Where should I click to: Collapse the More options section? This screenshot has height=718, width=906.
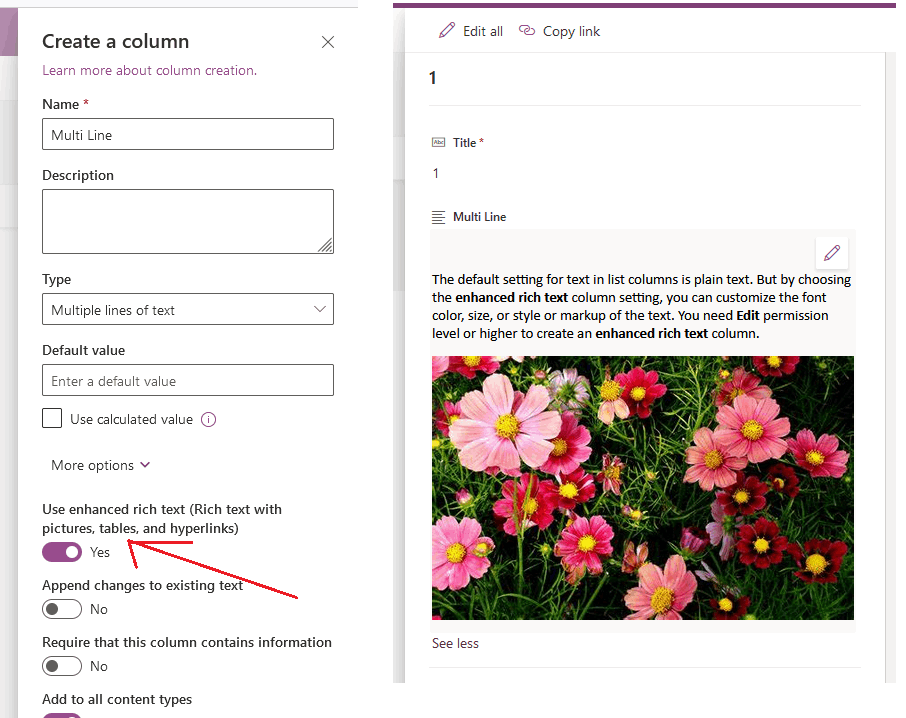[101, 465]
